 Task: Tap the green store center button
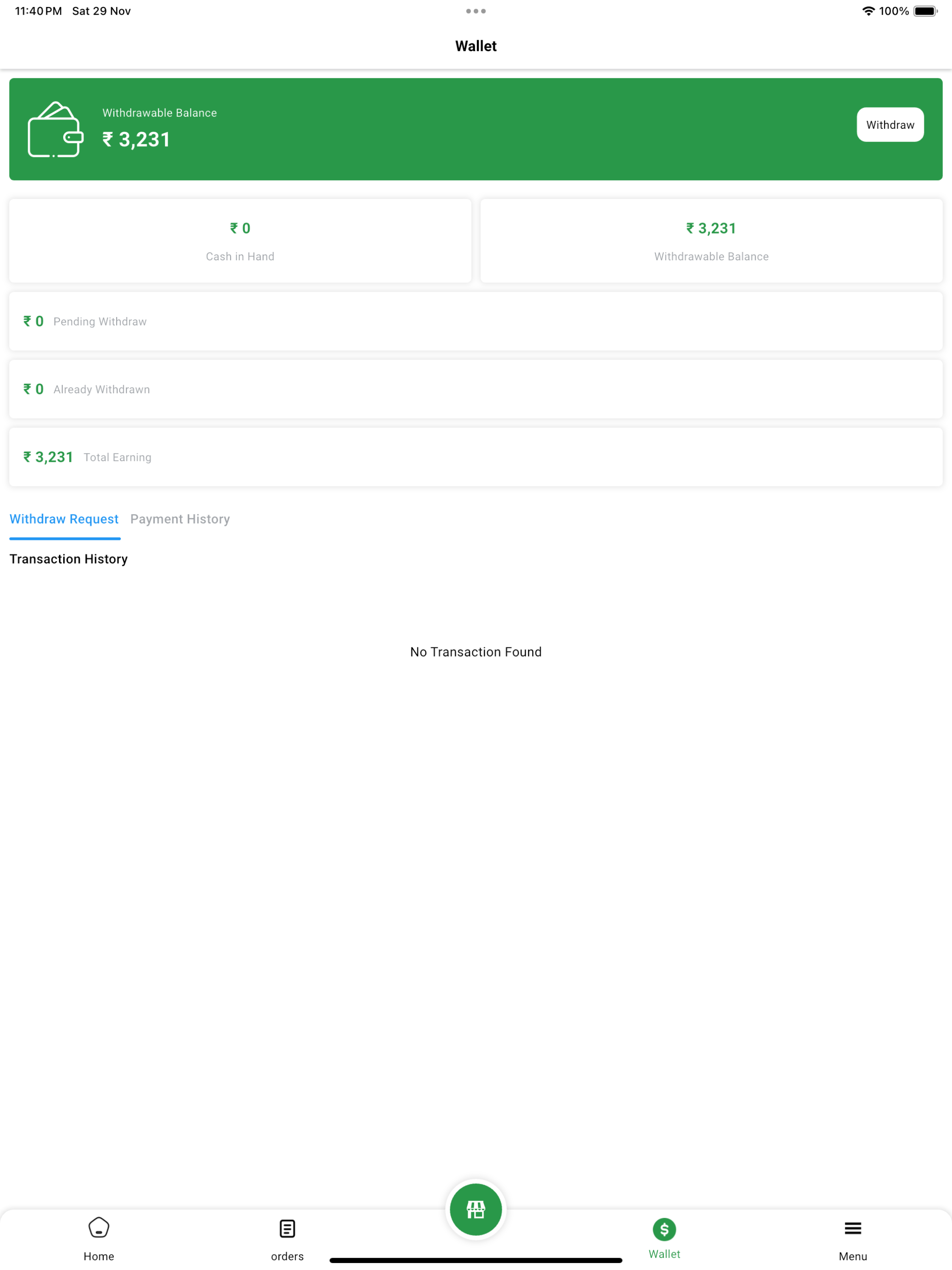pos(476,1209)
